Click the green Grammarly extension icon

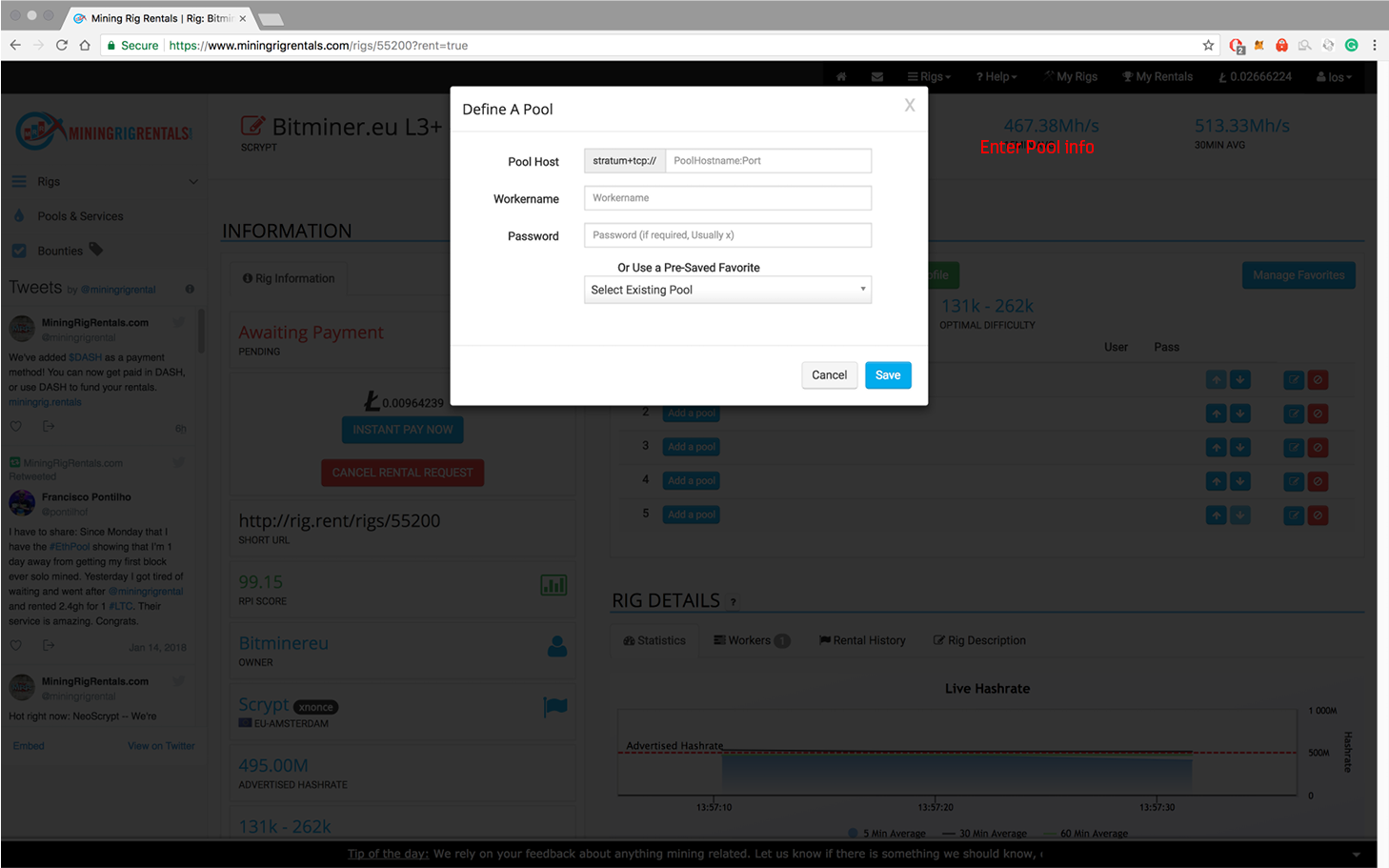(x=1351, y=45)
